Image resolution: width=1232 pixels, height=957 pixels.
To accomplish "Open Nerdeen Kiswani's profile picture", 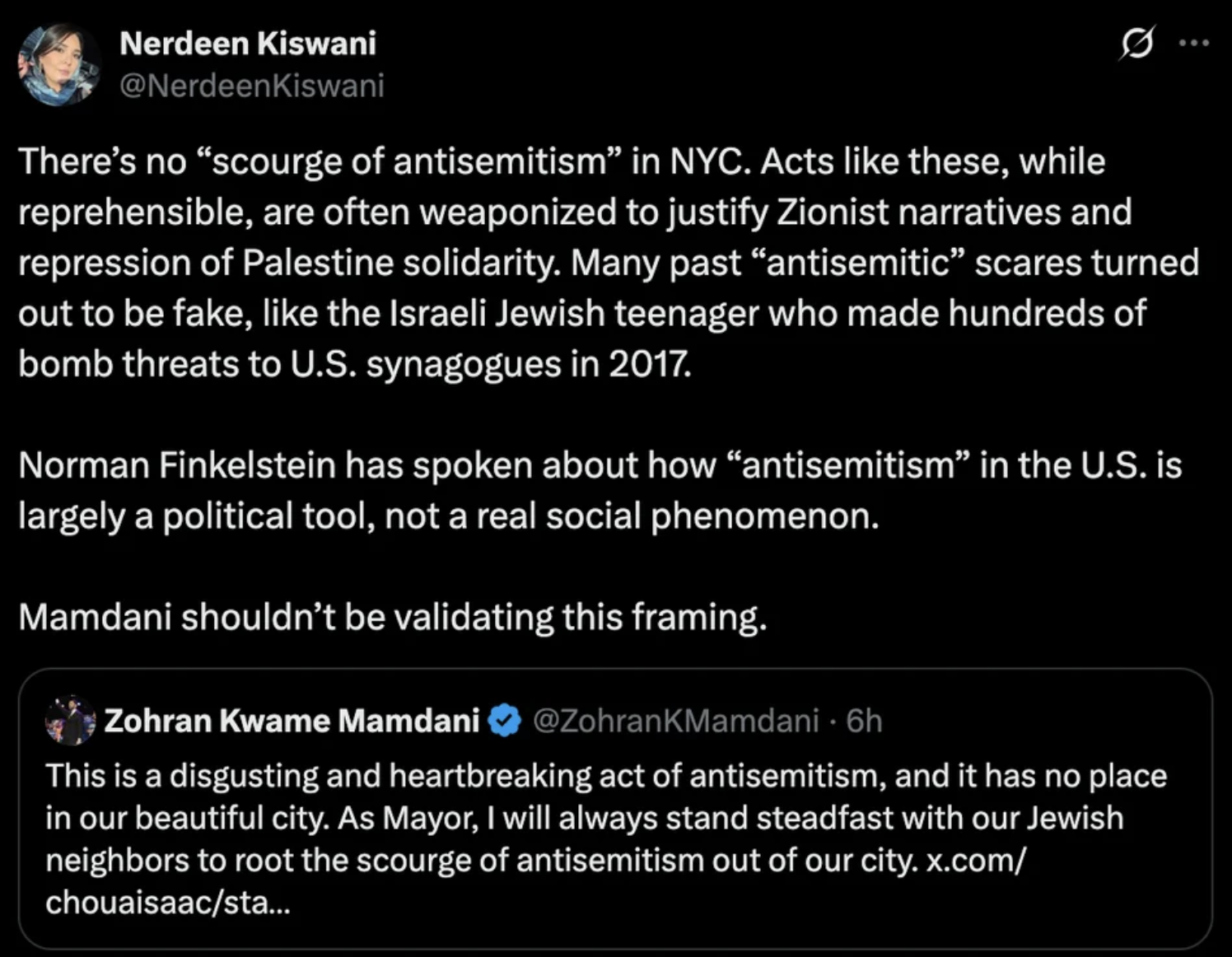I will [x=58, y=64].
